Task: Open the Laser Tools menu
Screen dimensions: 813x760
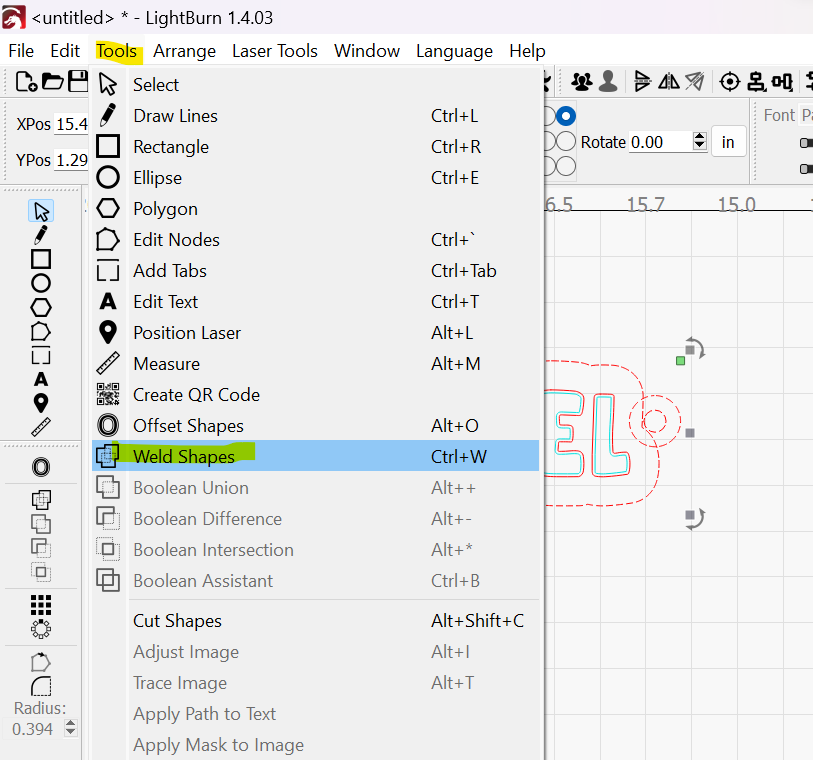Action: tap(275, 51)
